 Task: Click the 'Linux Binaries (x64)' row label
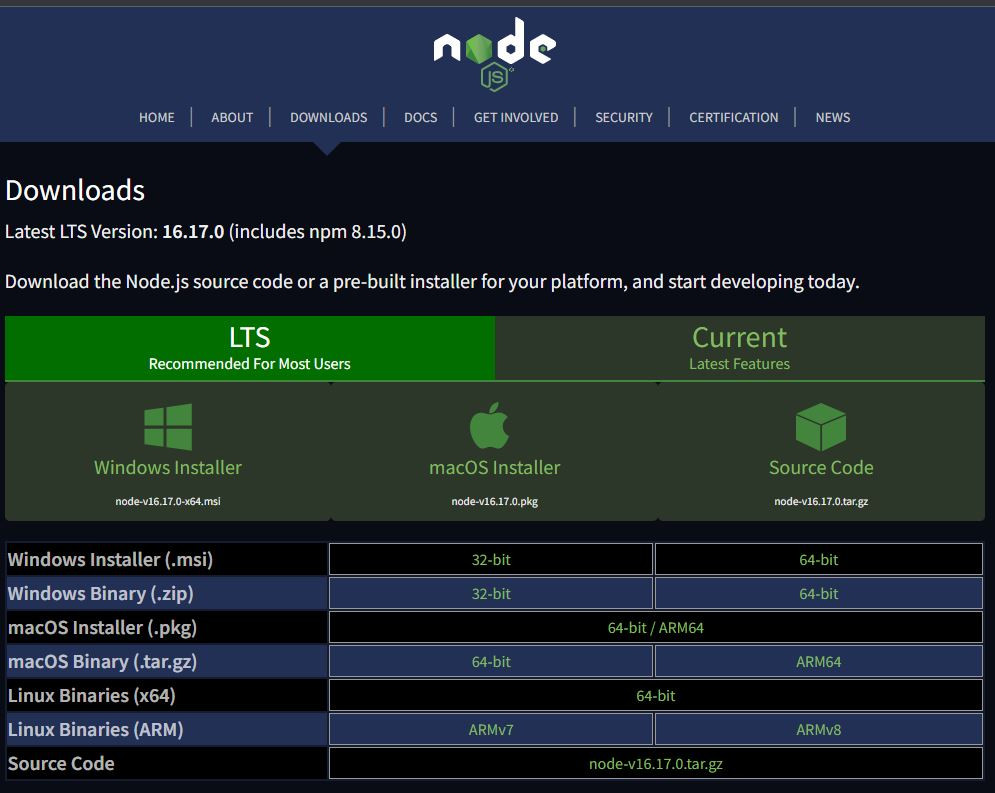[x=91, y=695]
